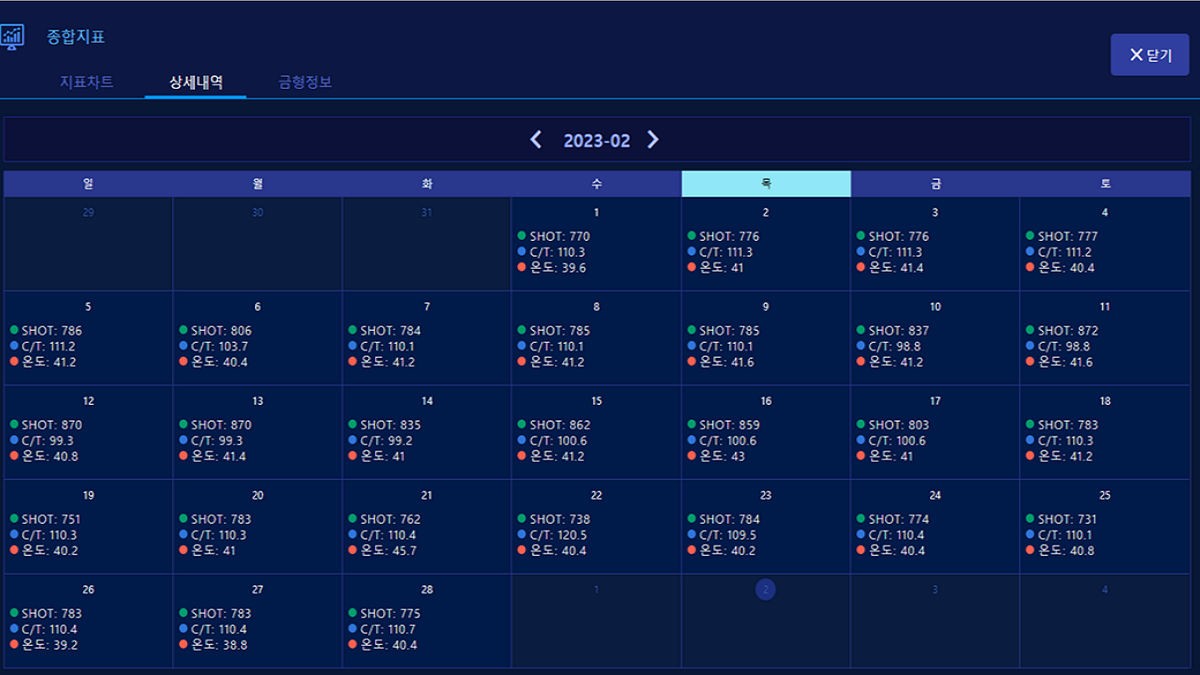Click green SHOT dot on February 1

coord(522,236)
